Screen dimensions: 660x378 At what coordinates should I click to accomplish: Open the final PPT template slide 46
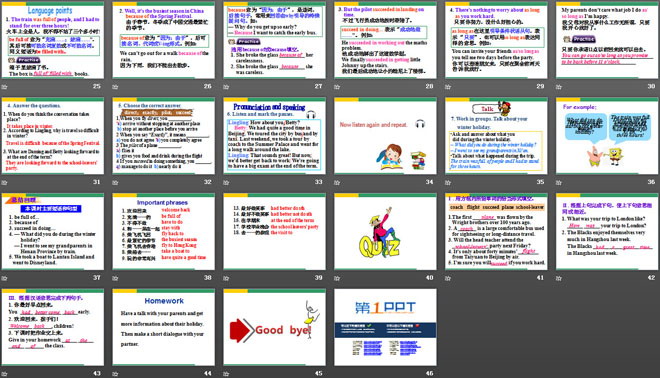click(x=385, y=327)
